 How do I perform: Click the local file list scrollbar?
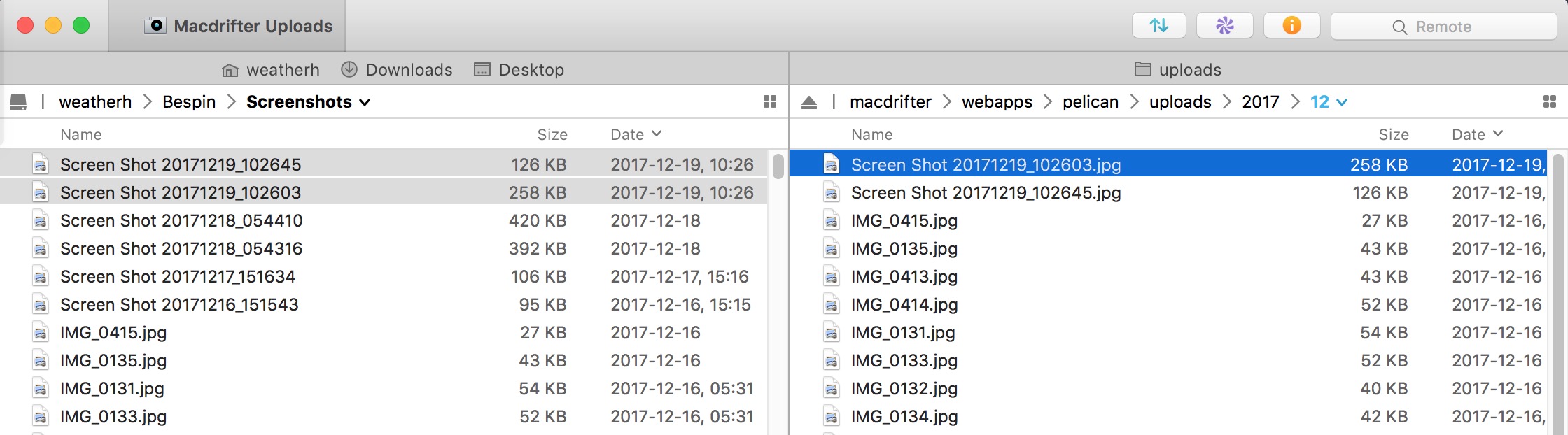point(778,166)
